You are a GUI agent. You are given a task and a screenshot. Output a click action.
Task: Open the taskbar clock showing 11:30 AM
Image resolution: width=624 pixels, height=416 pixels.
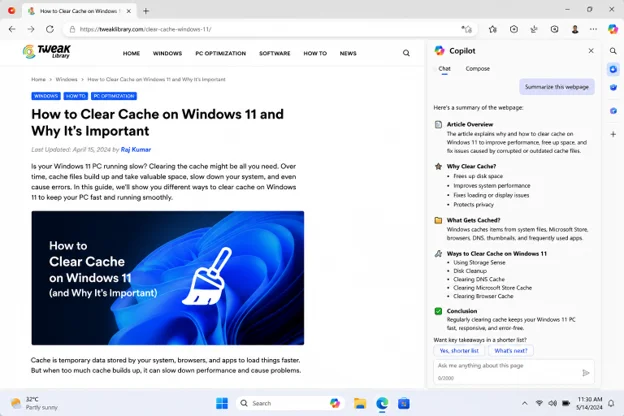tap(589, 403)
